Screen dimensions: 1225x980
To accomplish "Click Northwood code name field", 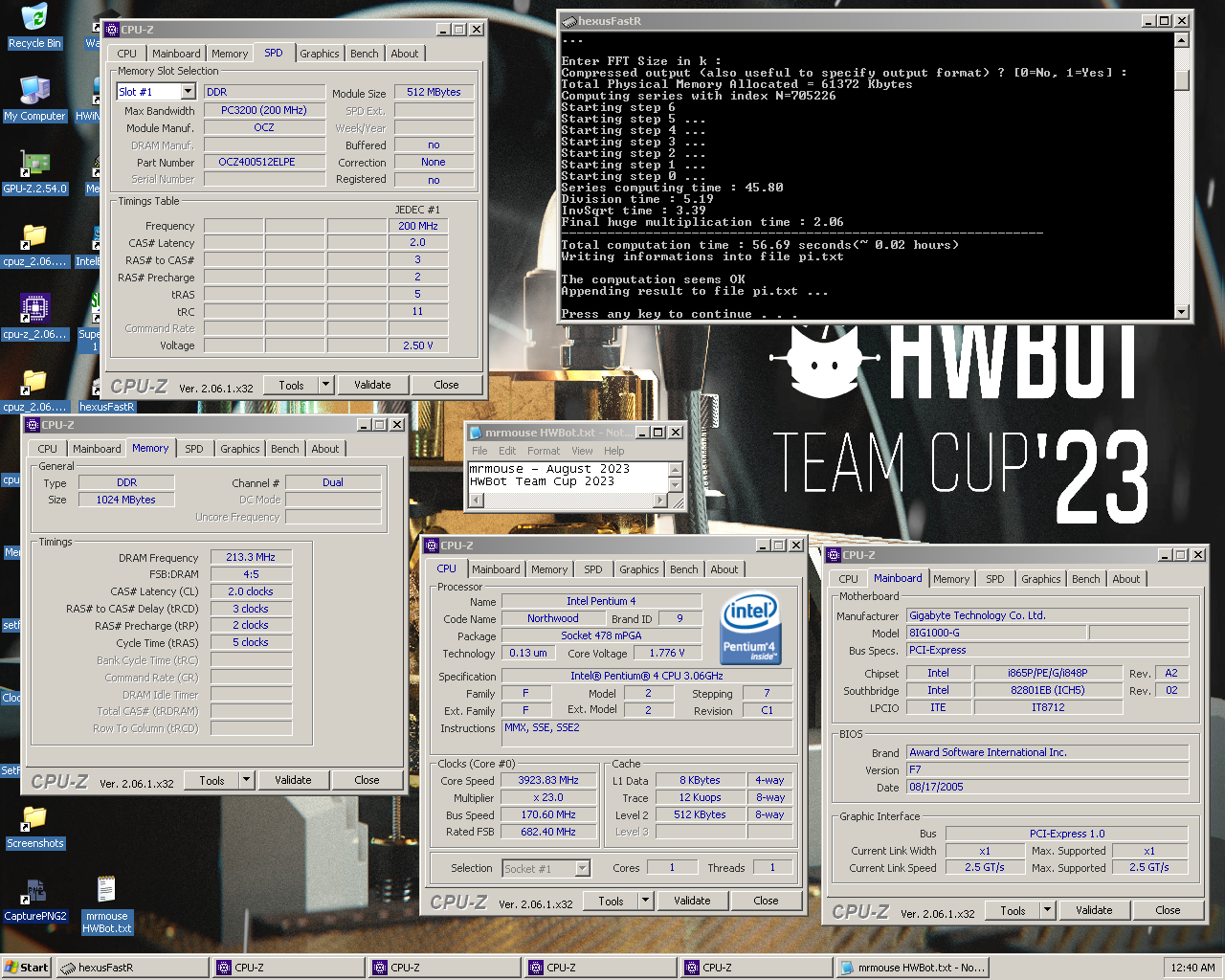I will tap(553, 618).
